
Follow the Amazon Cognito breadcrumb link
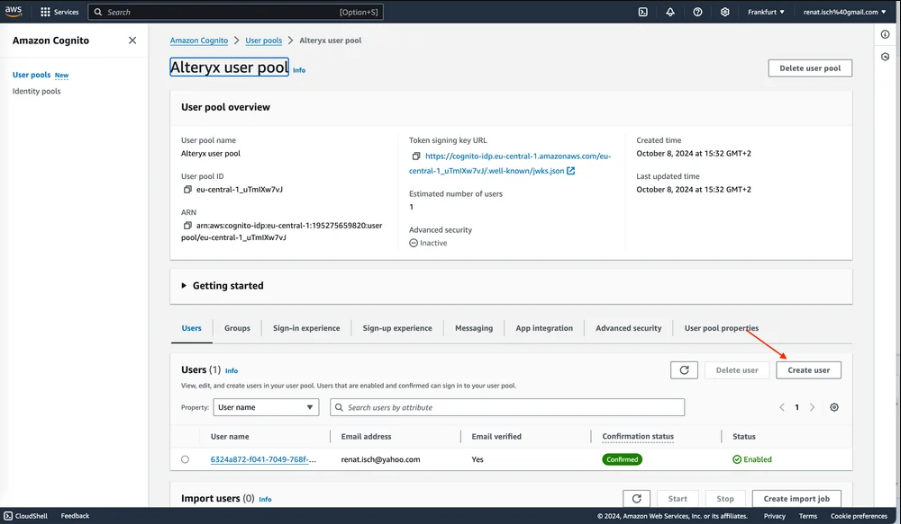pyautogui.click(x=199, y=40)
